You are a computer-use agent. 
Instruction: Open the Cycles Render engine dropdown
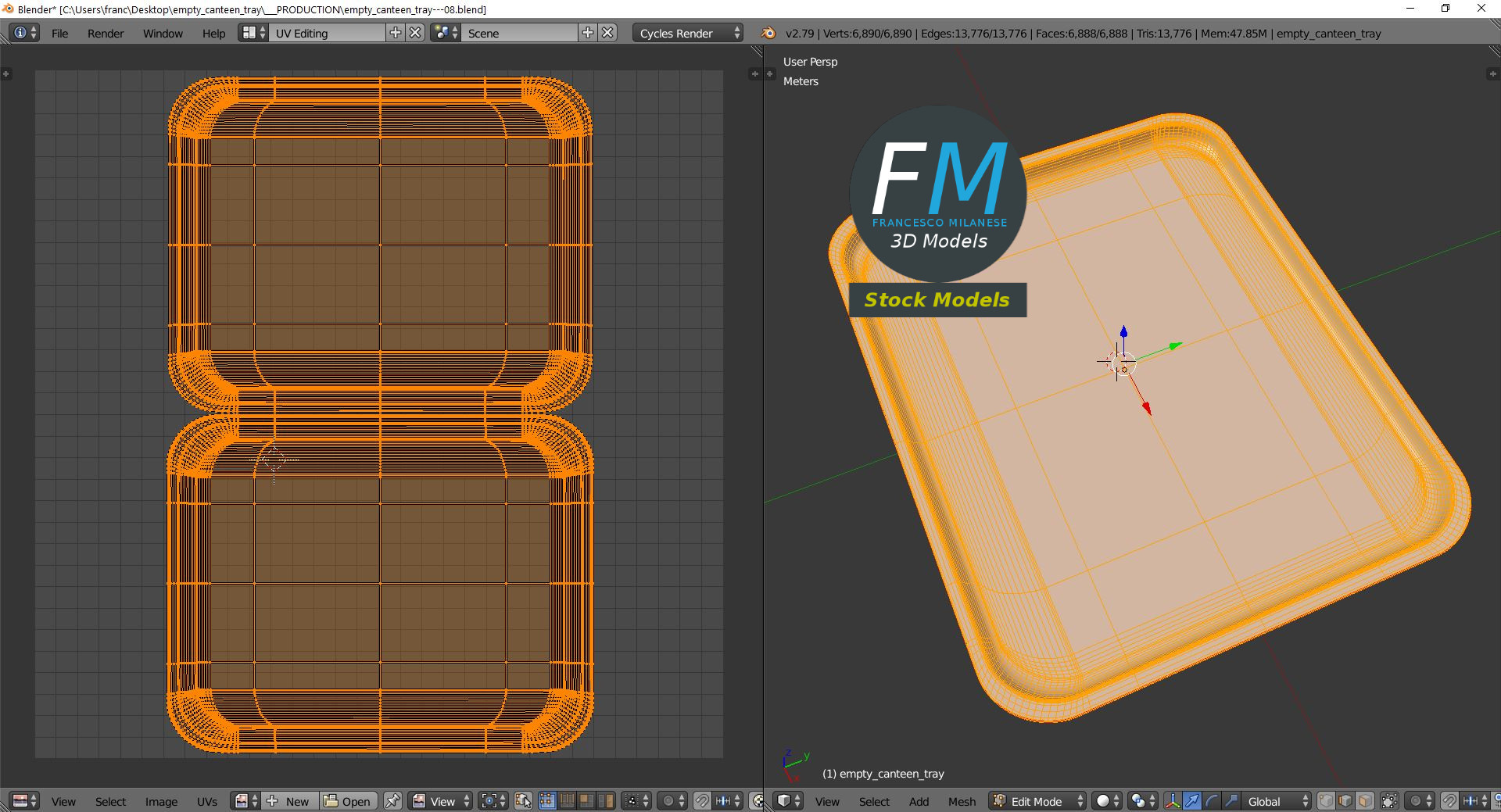coord(687,33)
